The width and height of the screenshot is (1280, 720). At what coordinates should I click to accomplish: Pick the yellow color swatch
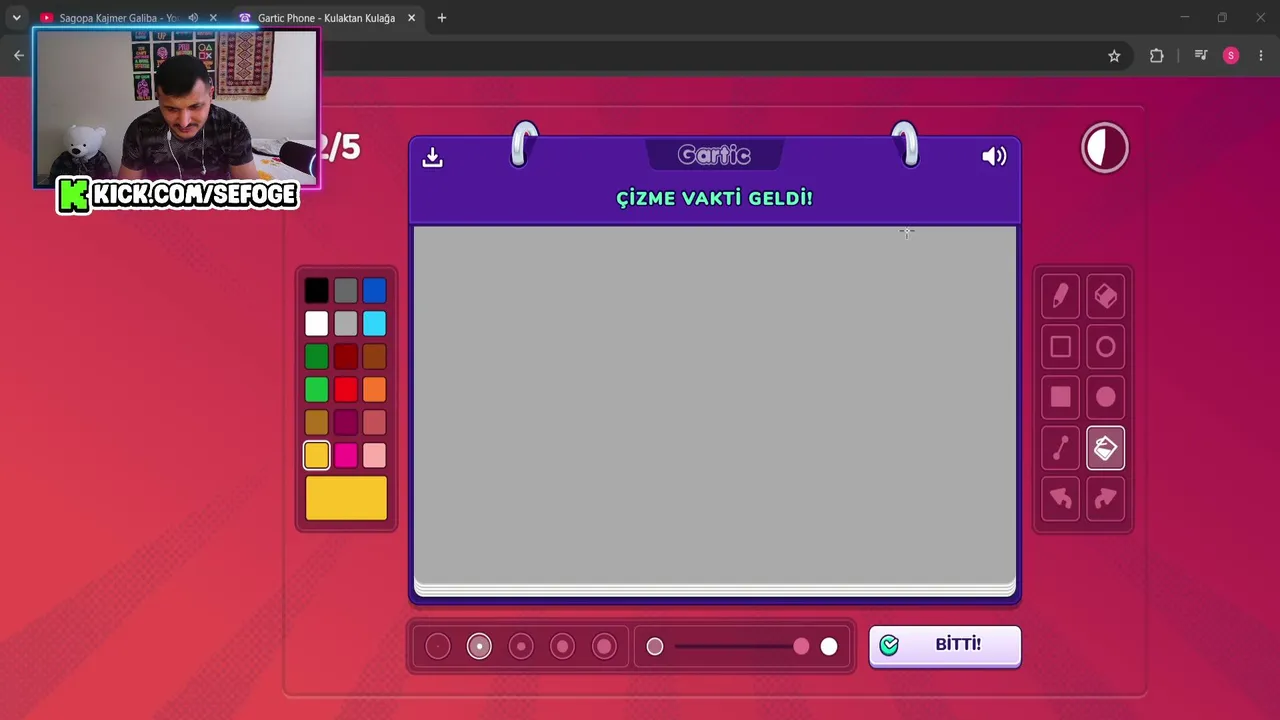point(316,456)
